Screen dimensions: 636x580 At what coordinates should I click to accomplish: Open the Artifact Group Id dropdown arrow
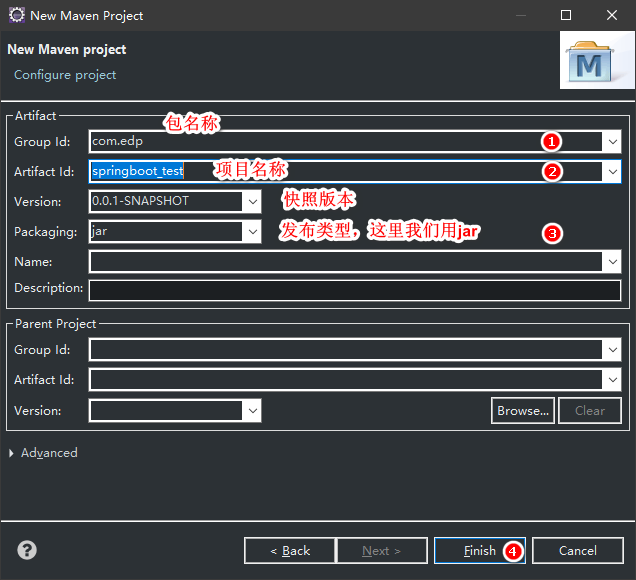pos(612,142)
